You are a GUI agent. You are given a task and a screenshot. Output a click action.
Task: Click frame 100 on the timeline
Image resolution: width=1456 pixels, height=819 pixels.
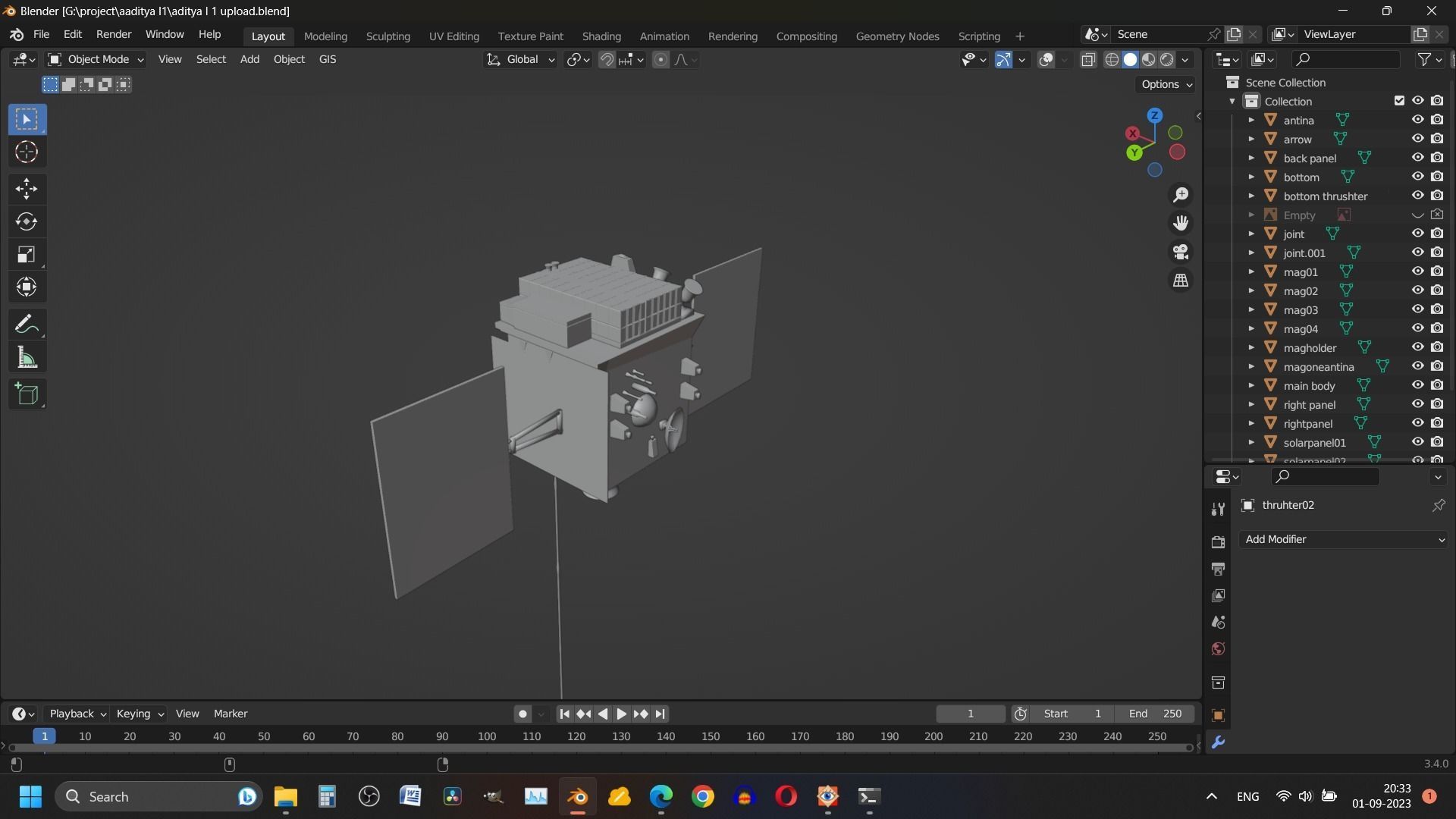tap(487, 736)
